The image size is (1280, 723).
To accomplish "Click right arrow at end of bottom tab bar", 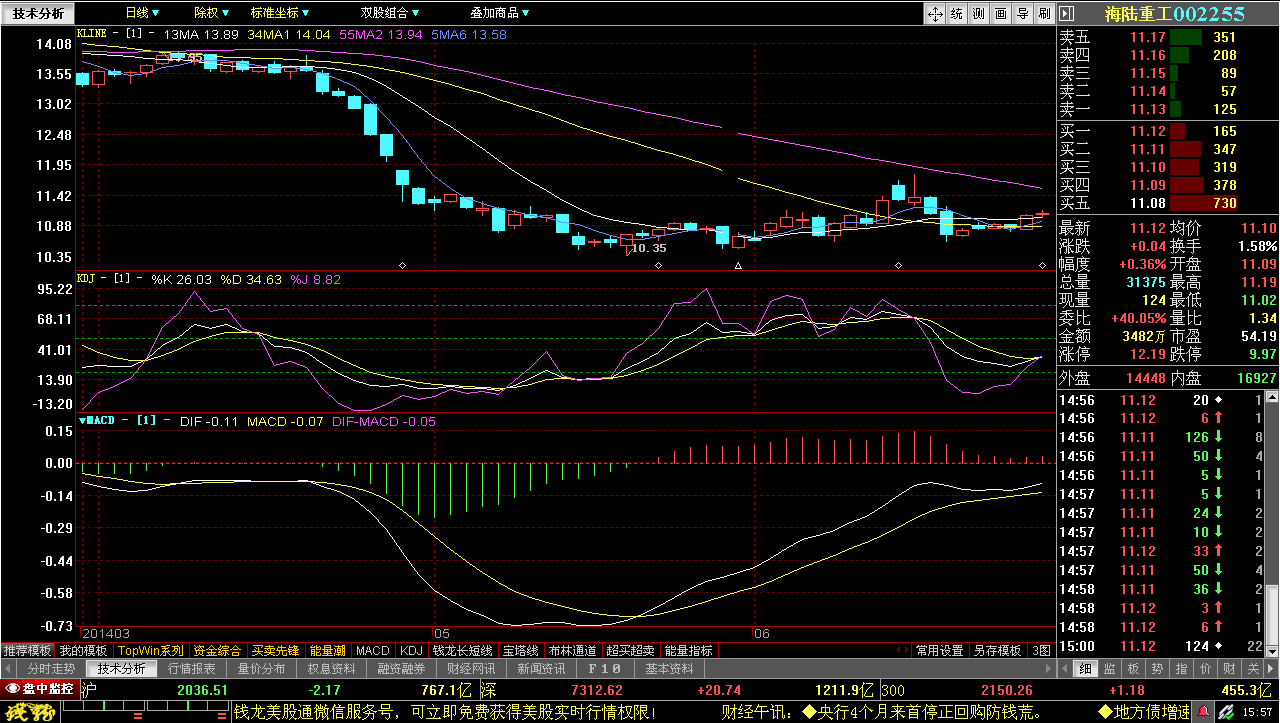I will (1047, 668).
